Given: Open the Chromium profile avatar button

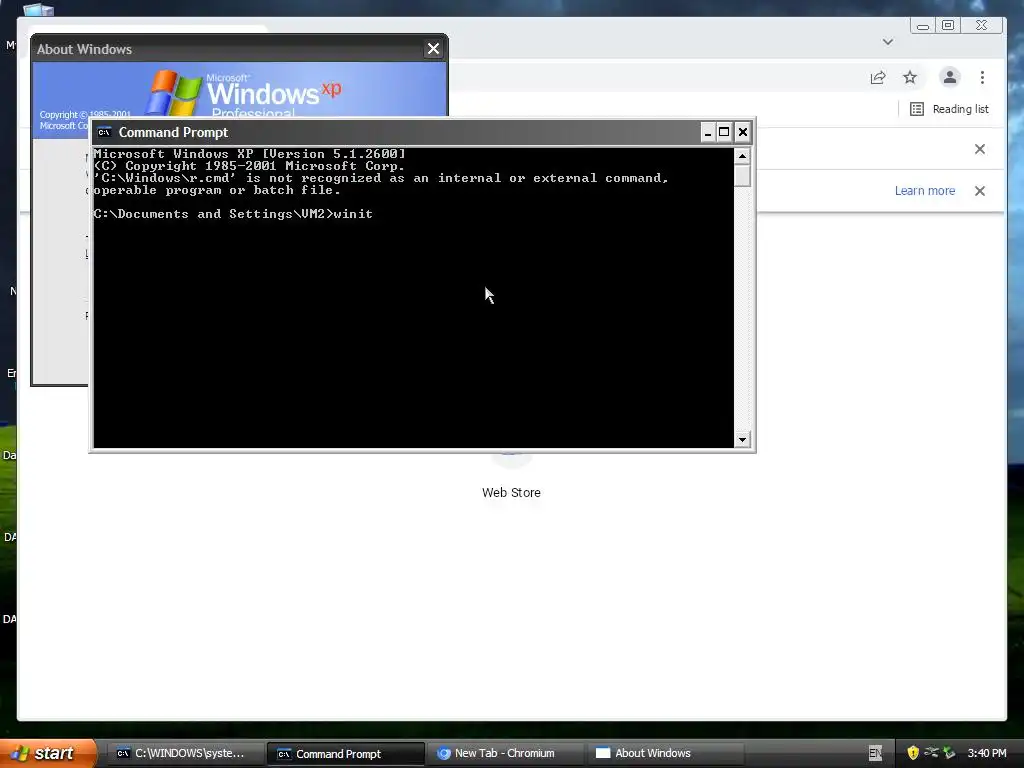Looking at the screenshot, I should (x=950, y=77).
